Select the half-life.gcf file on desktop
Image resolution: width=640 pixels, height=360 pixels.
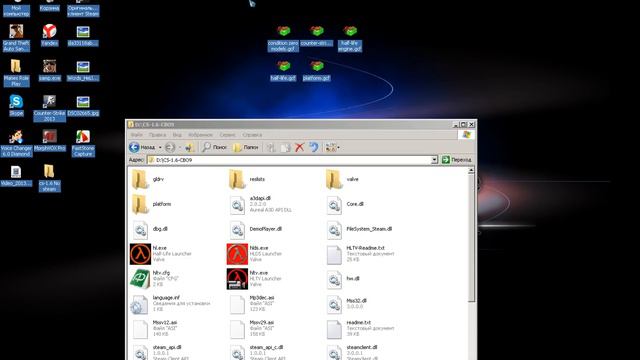click(x=283, y=71)
